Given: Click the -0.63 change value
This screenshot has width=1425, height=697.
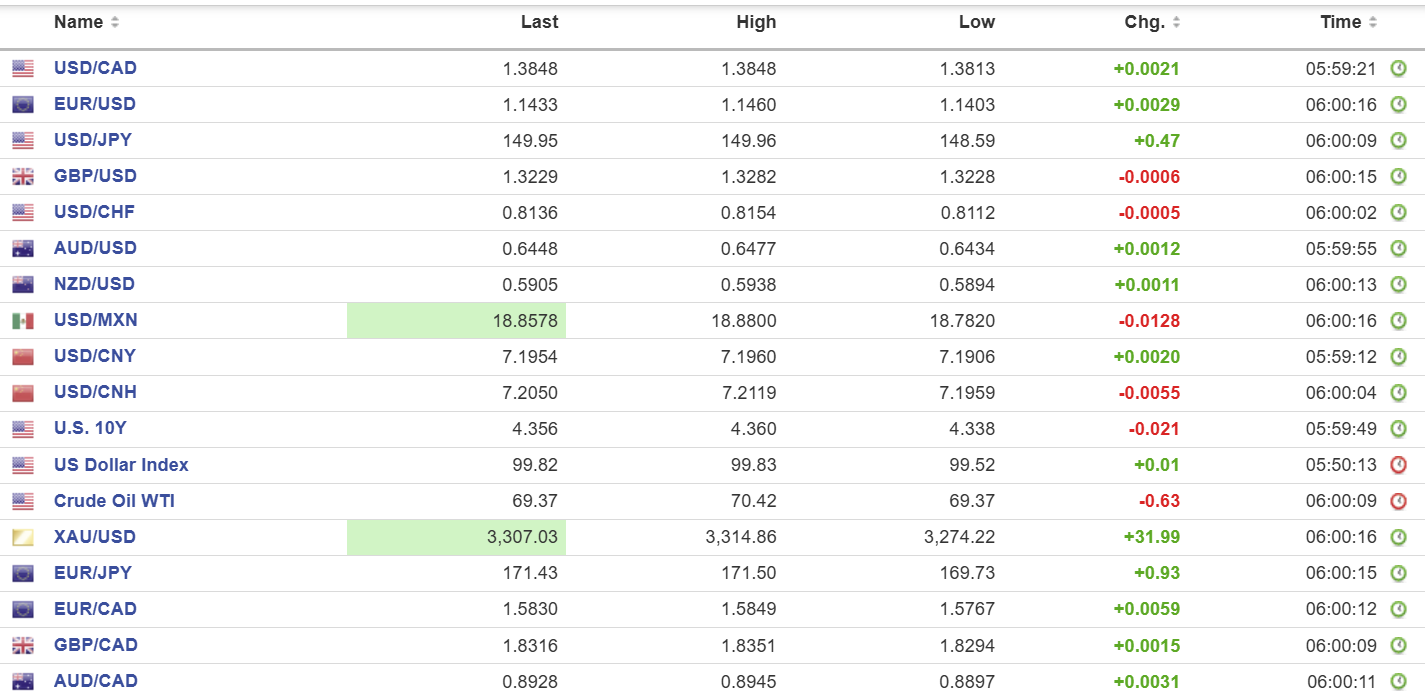Looking at the screenshot, I should (1159, 501).
